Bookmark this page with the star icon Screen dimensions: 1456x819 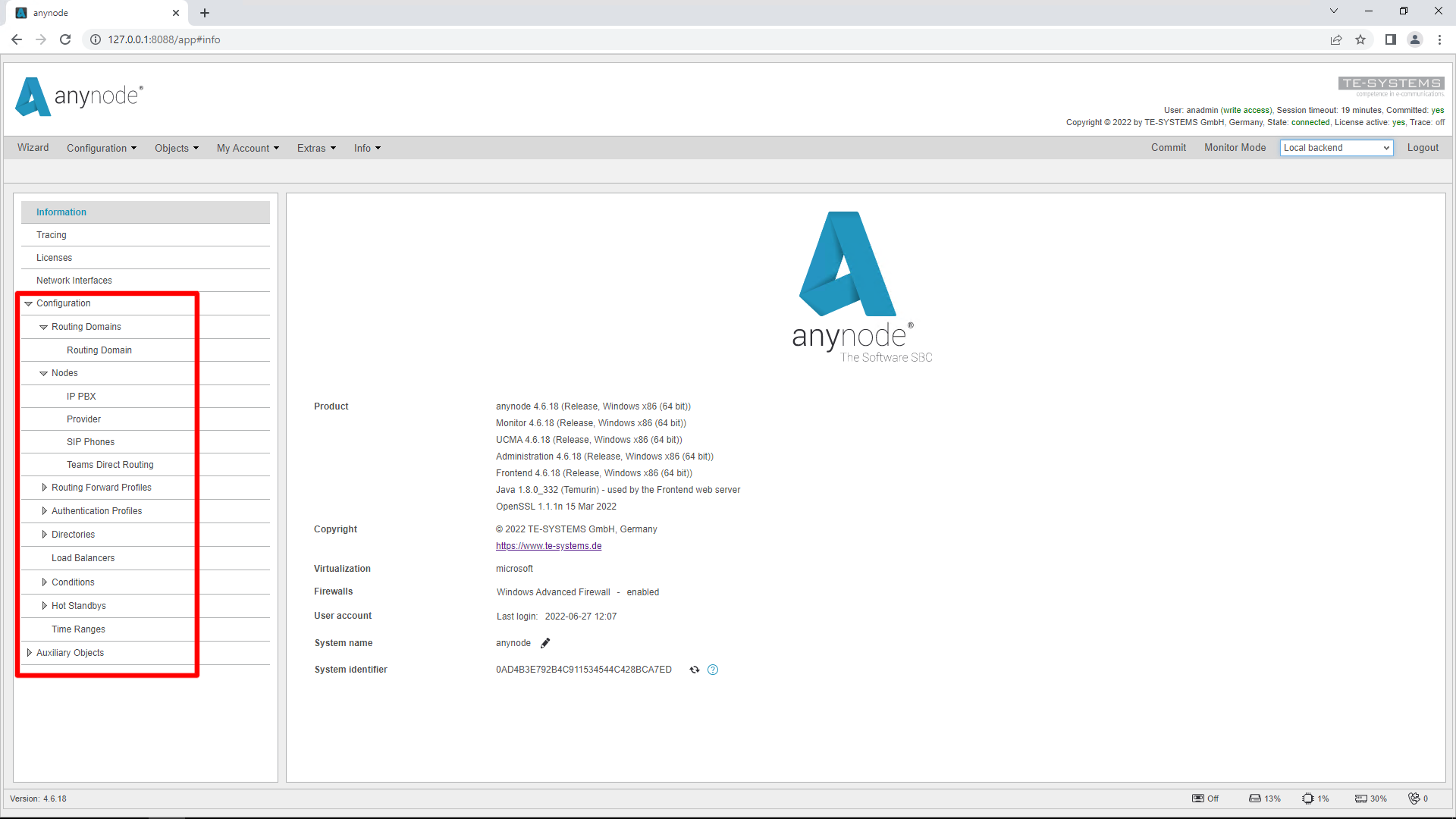[1360, 39]
